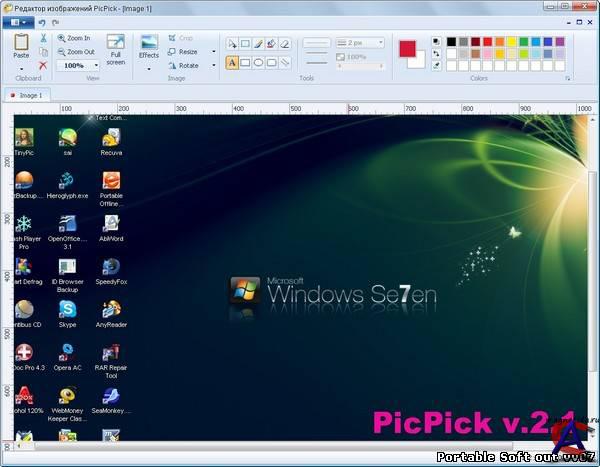The image size is (600, 467).
Task: Cut selection with the scissors icon
Action: tap(43, 38)
